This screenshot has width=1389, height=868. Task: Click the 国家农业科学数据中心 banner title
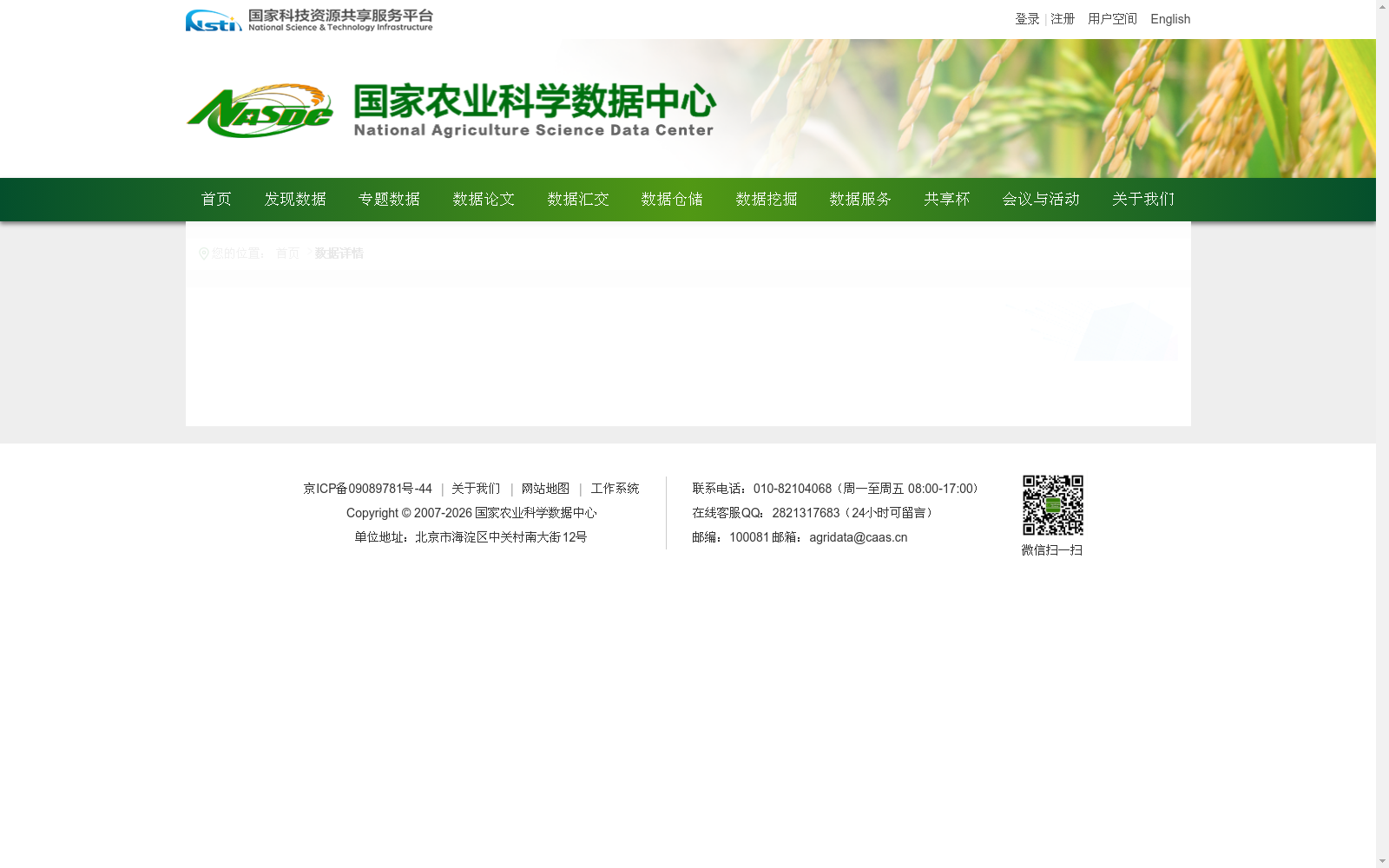click(535, 102)
